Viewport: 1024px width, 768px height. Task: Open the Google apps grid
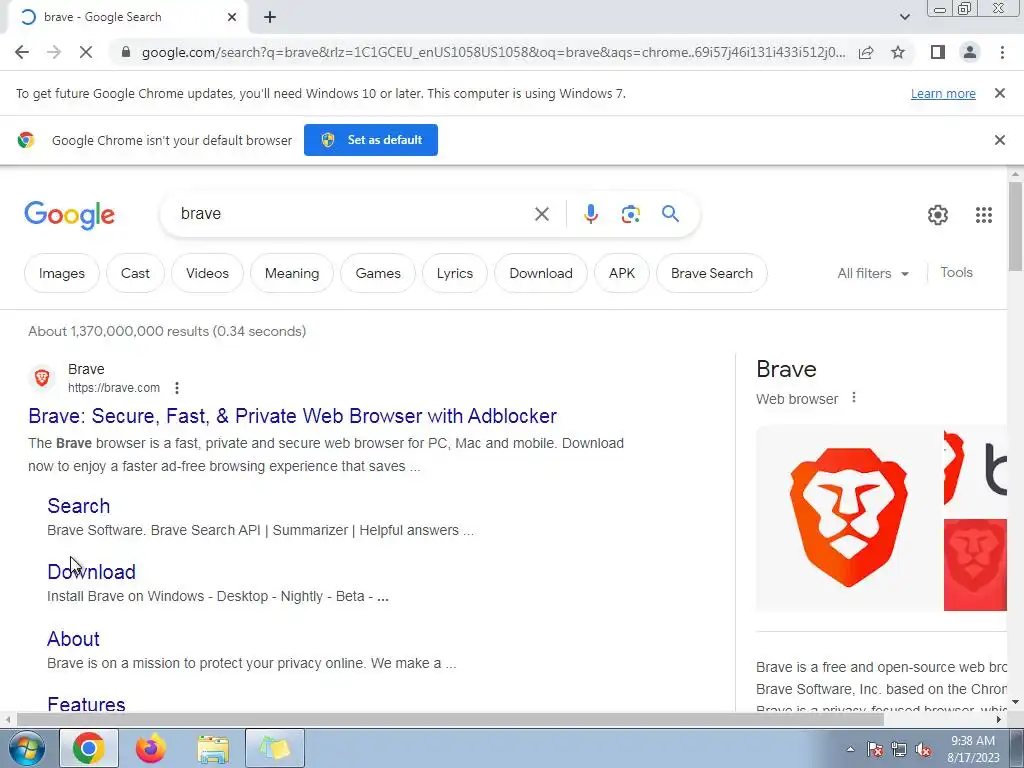[x=984, y=215]
